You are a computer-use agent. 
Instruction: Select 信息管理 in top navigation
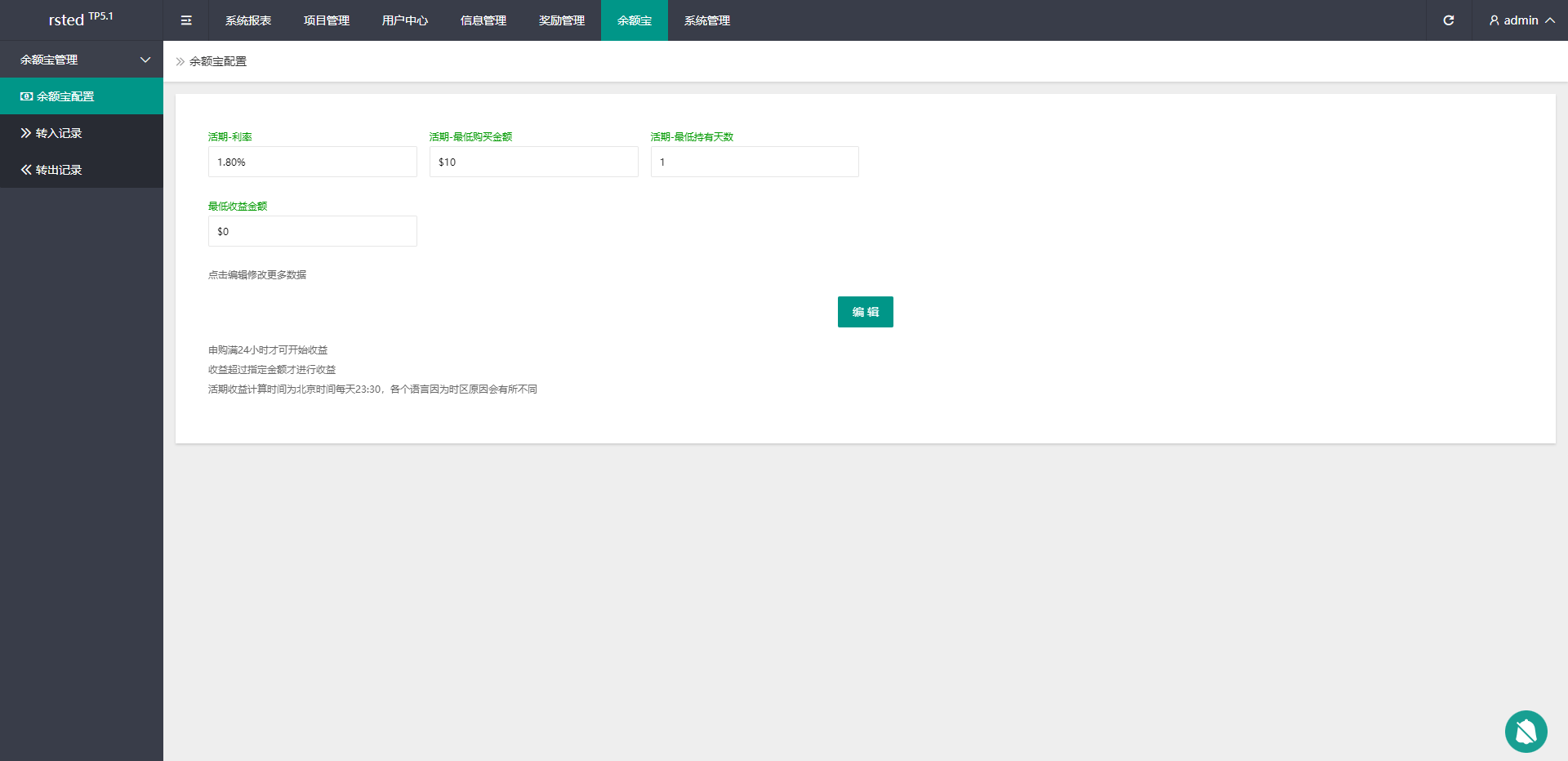click(x=483, y=20)
